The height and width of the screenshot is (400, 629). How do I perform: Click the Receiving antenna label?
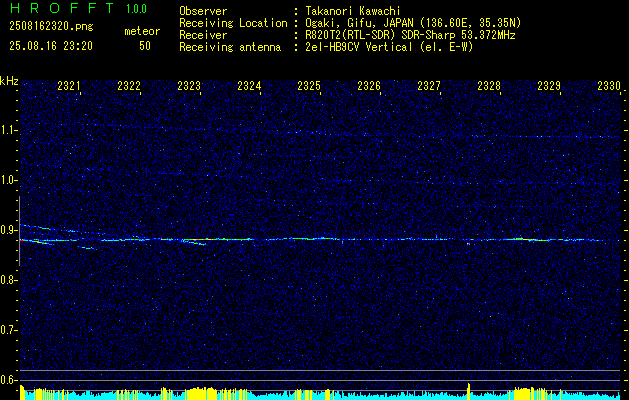[230, 47]
